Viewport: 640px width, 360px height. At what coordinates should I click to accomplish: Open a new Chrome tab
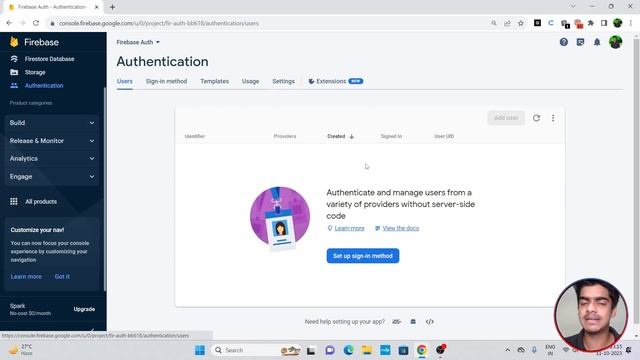tap(112, 7)
